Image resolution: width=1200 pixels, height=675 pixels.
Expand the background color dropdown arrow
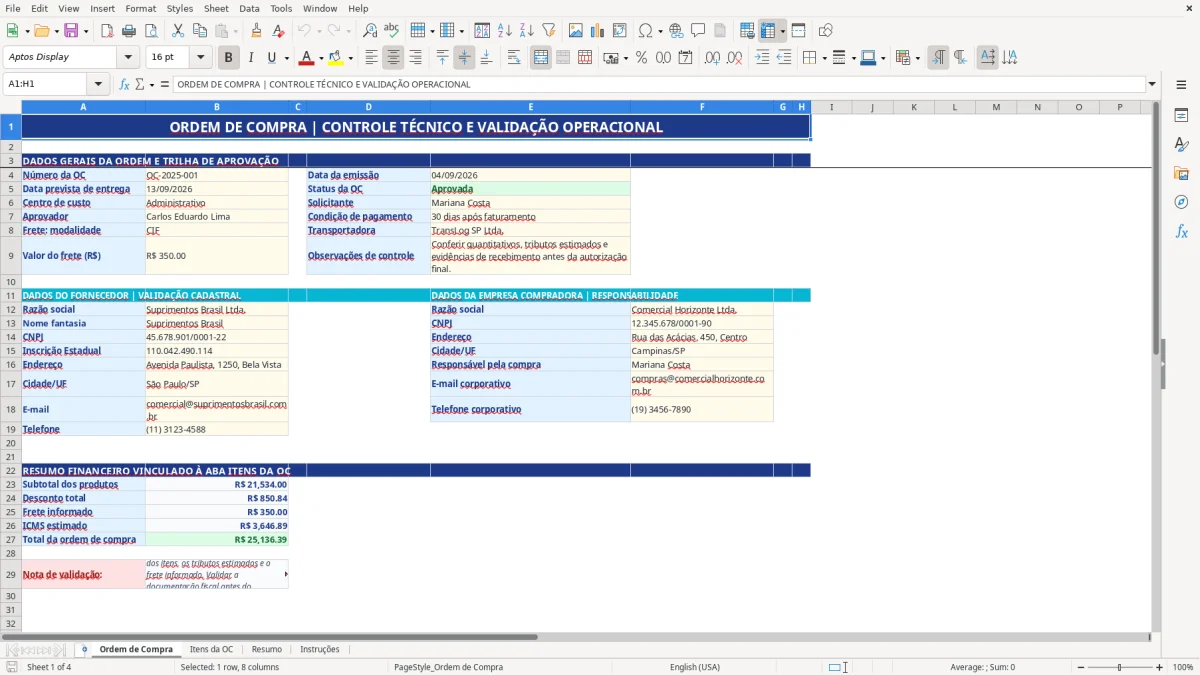350,58
